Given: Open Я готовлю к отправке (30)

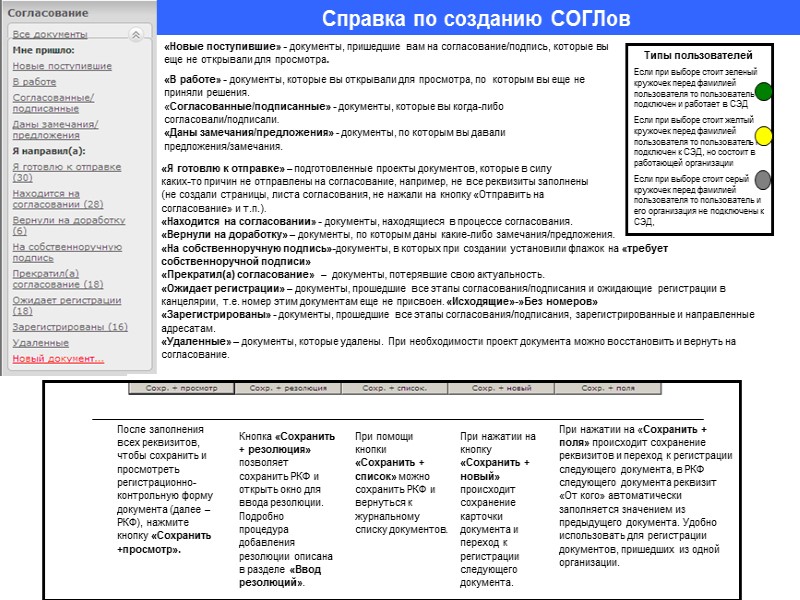Looking at the screenshot, I should coord(67,172).
